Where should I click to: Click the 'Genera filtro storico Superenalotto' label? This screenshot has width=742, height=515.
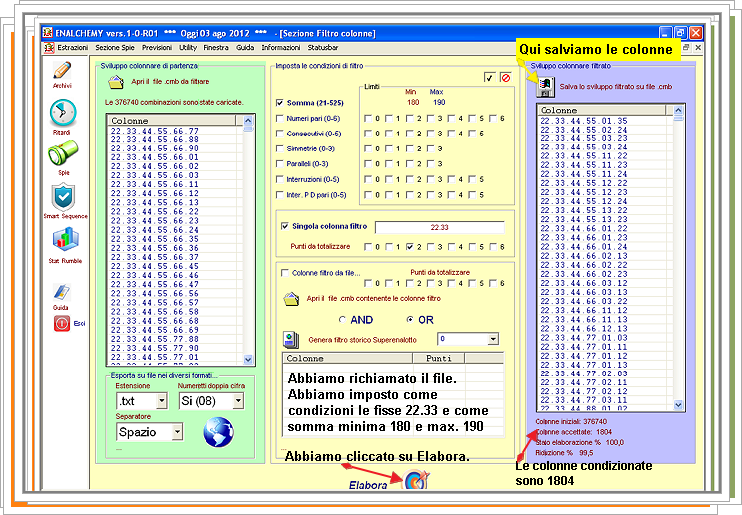(362, 340)
